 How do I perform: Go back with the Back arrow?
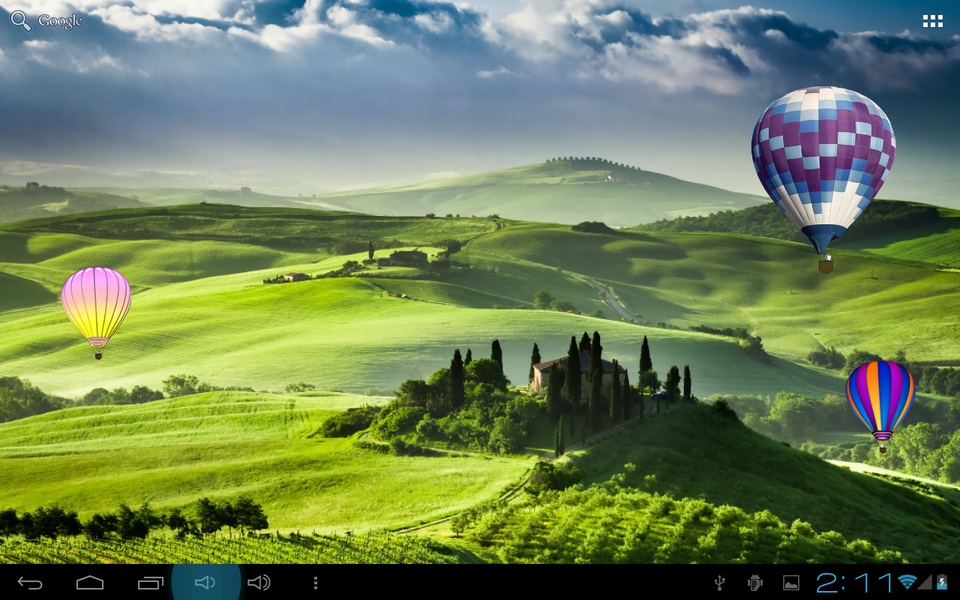coord(30,583)
